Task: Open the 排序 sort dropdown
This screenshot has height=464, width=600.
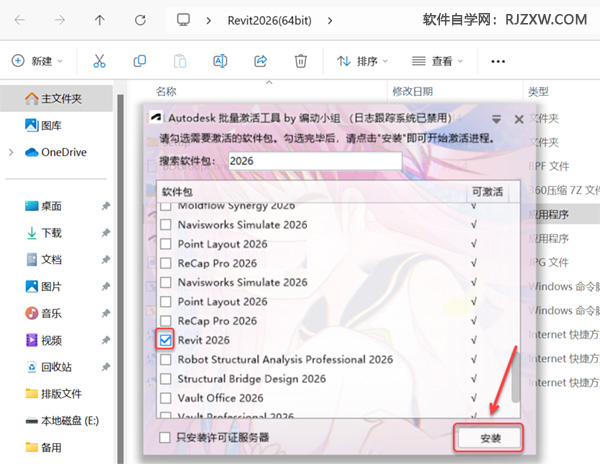Action: pyautogui.click(x=362, y=61)
